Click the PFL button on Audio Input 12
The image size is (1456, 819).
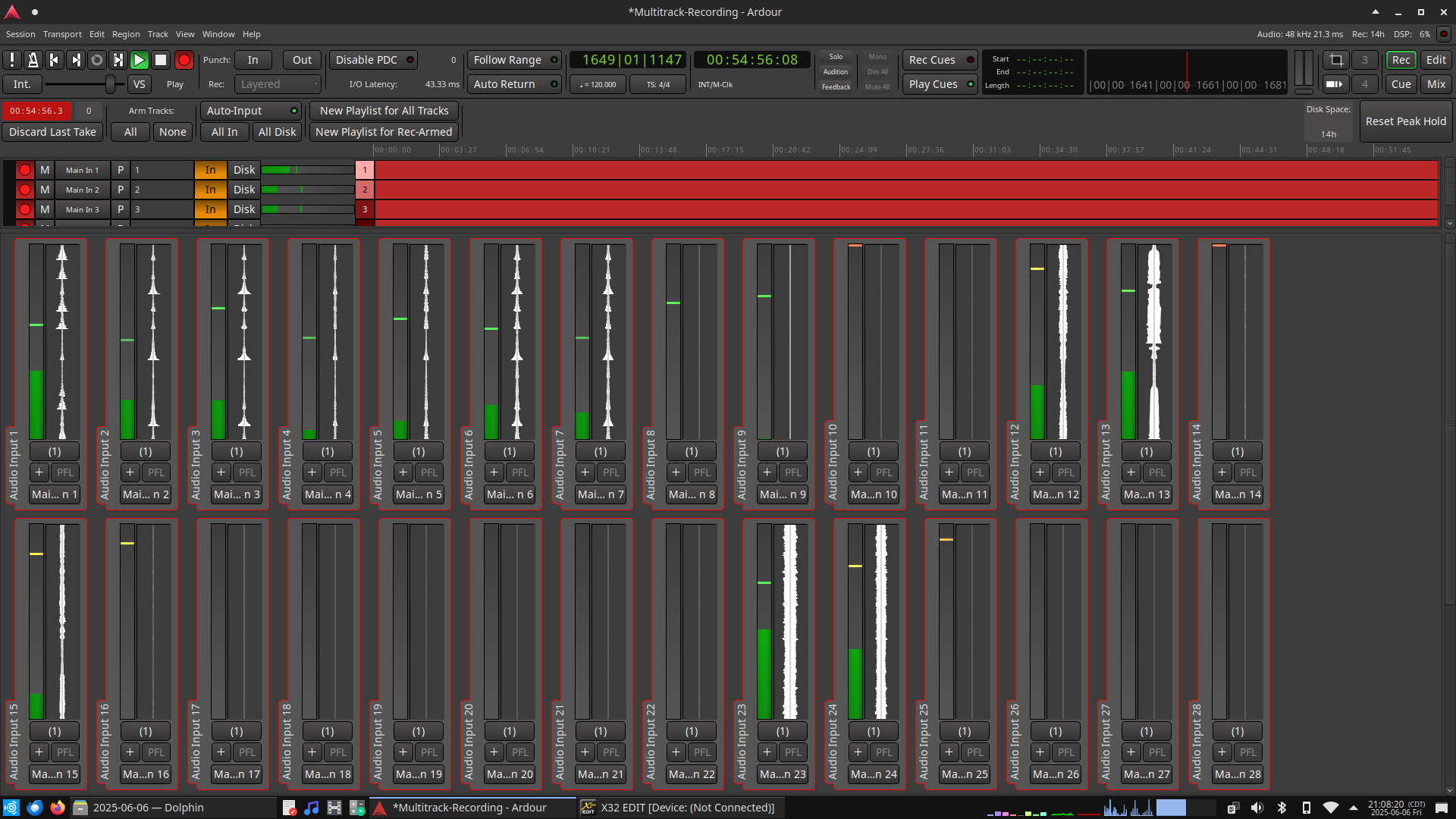[x=1065, y=472]
